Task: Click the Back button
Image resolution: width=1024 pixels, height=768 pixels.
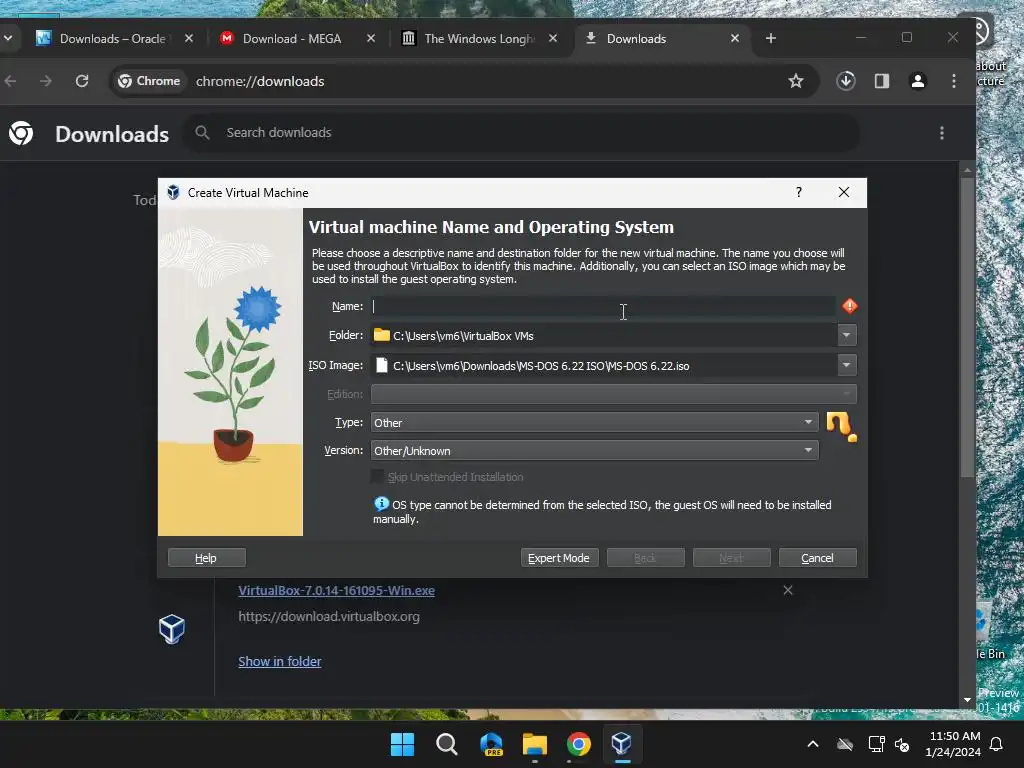Action: click(x=645, y=558)
